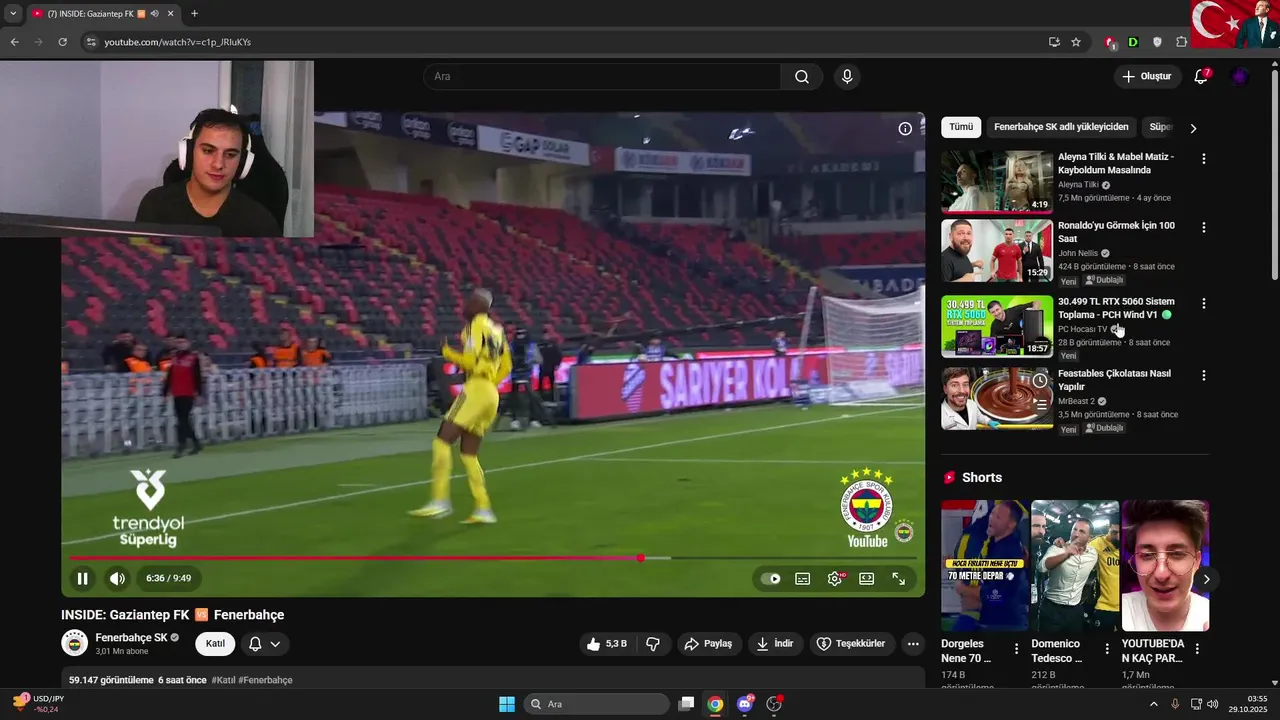Click the İndir download button
This screenshot has width=1280, height=720.
(775, 644)
